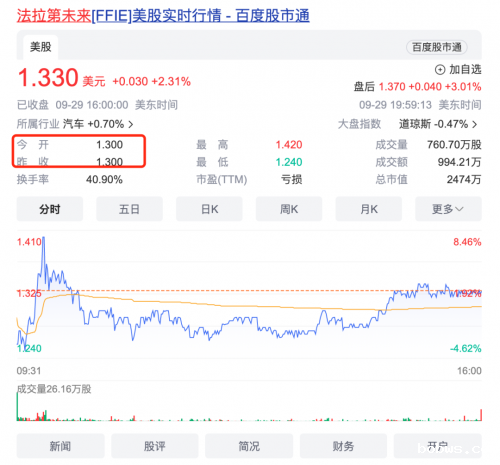This screenshot has height=465, width=500.
Task: Expand the 汽车 +0.70% industry chevron
Action: tap(131, 124)
